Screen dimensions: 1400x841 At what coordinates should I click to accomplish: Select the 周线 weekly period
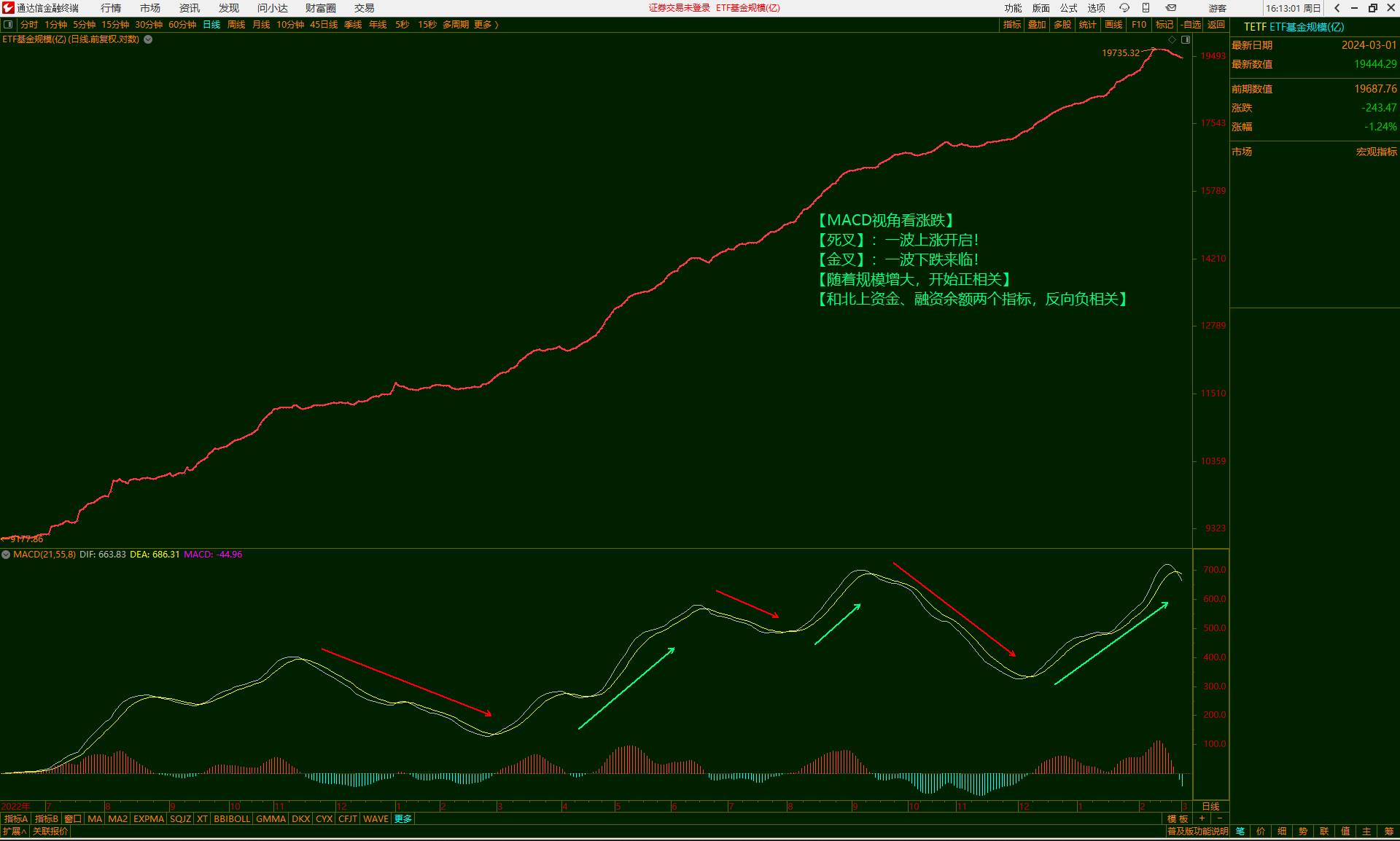click(x=236, y=25)
